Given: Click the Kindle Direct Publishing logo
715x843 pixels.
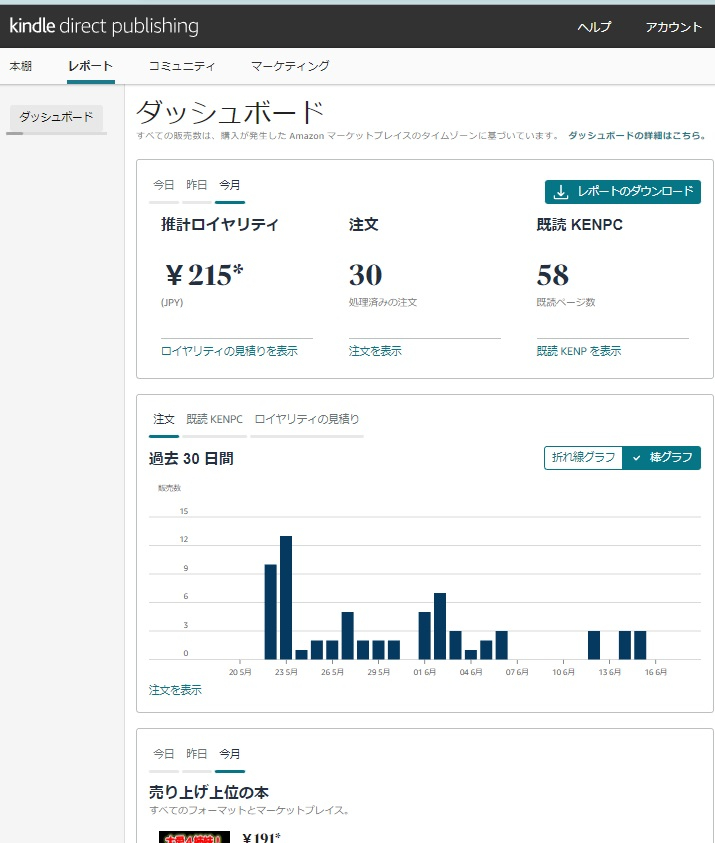Looking at the screenshot, I should pyautogui.click(x=104, y=26).
